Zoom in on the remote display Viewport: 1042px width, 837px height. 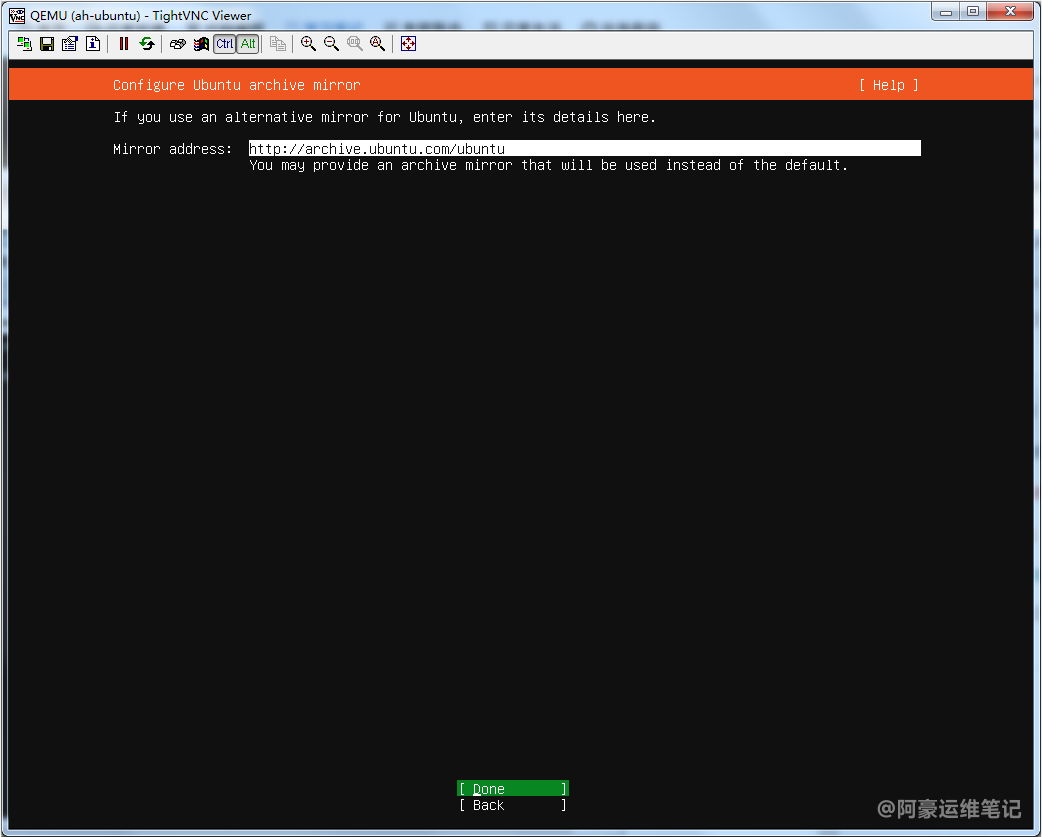[x=308, y=44]
